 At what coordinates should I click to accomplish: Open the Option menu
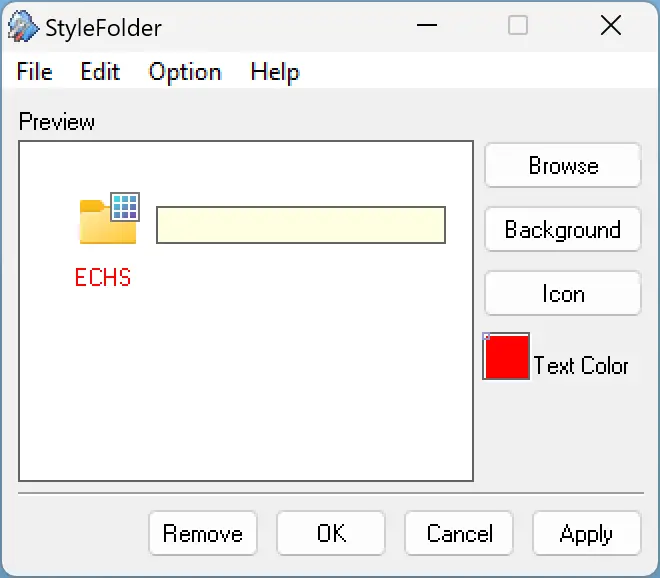coord(185,71)
